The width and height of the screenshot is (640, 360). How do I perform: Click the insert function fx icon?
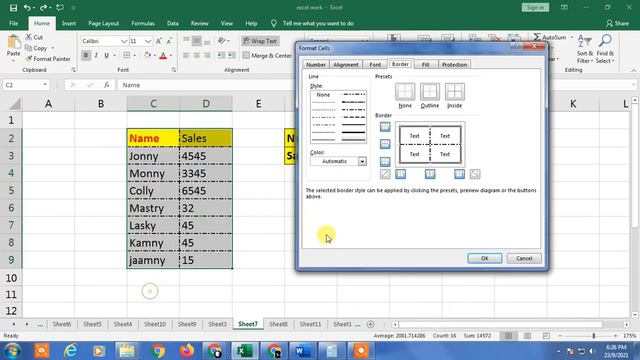click(107, 85)
